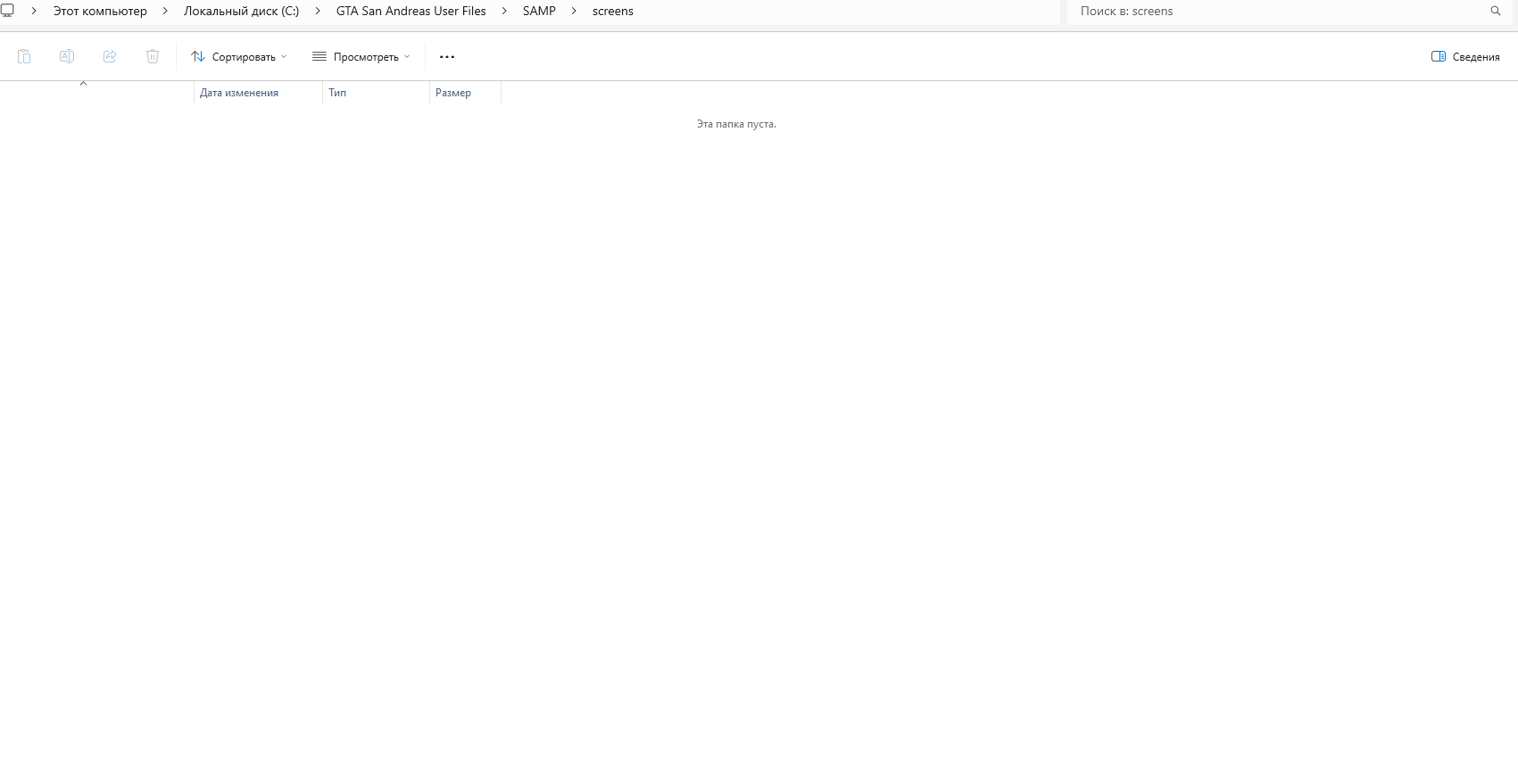Open the three-dot more options menu
1518x784 pixels.
point(447,56)
